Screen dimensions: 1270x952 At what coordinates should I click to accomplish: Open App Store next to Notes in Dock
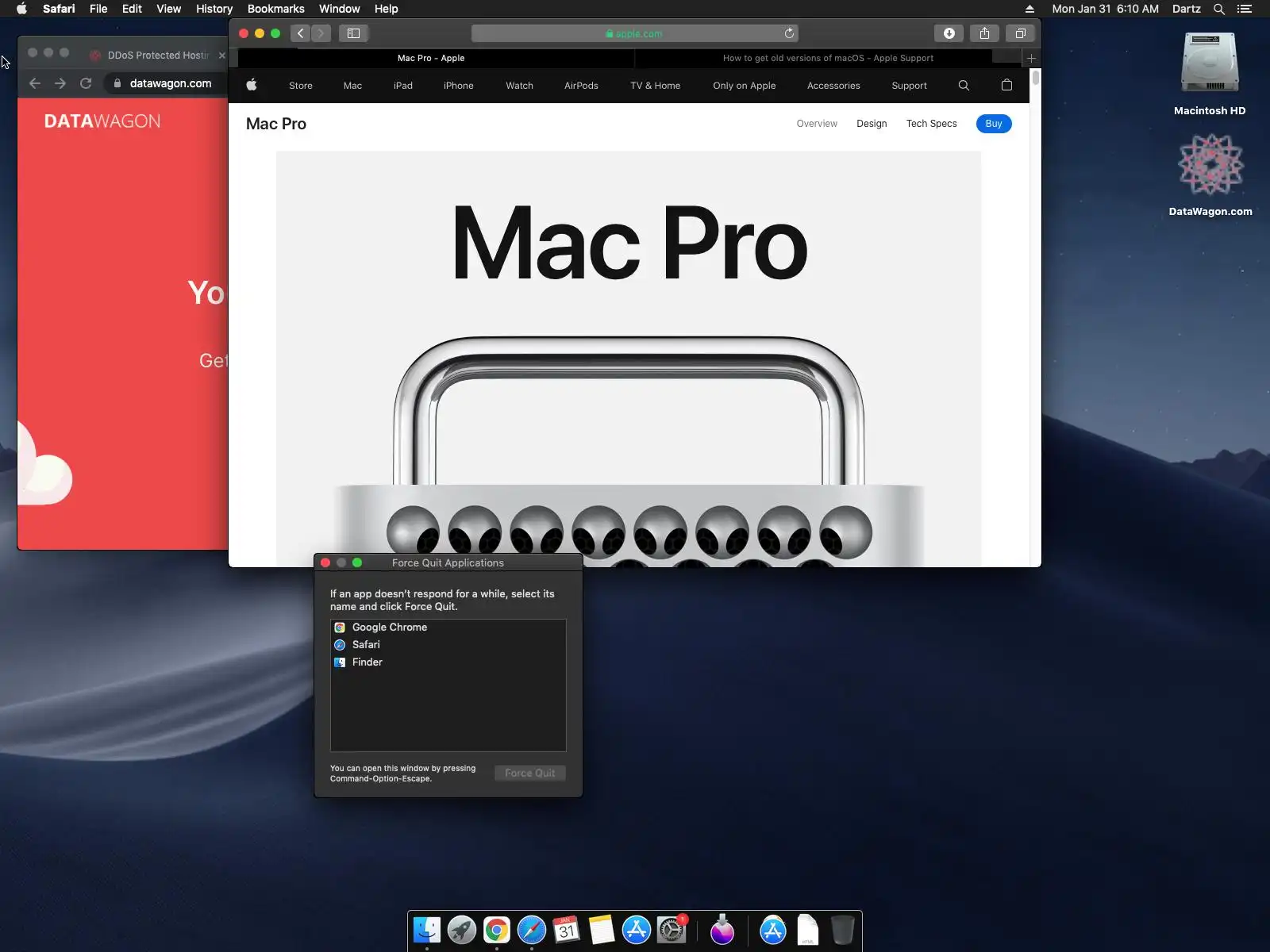pyautogui.click(x=637, y=930)
